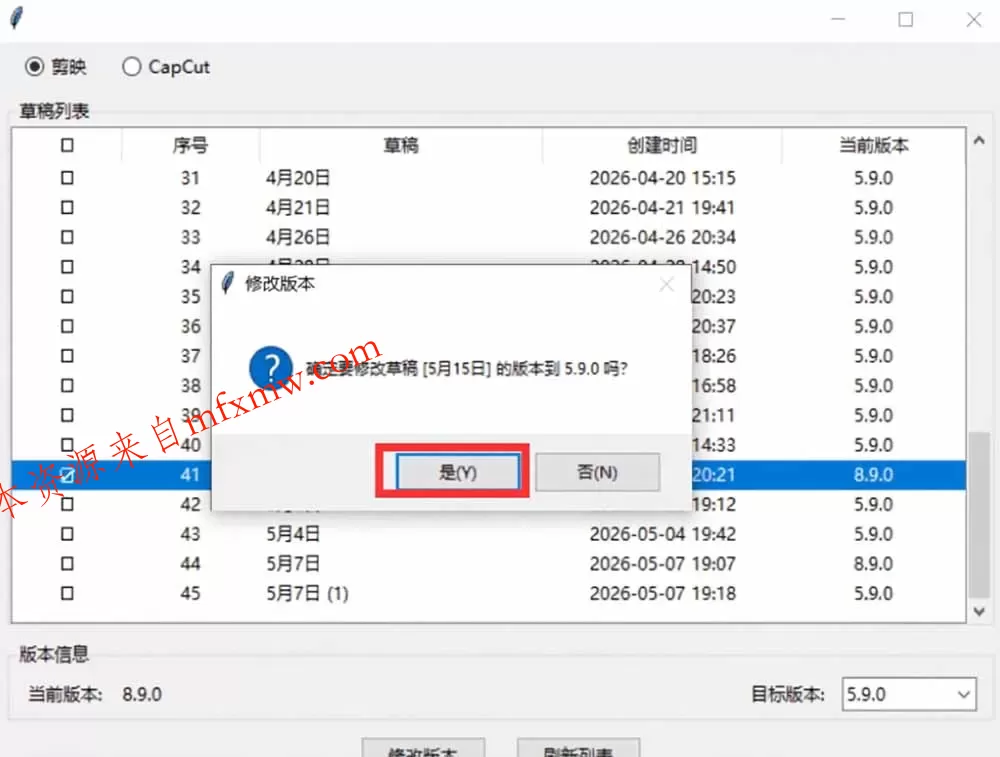Click the 刷新列表 button
1000x757 pixels.
tap(578, 747)
